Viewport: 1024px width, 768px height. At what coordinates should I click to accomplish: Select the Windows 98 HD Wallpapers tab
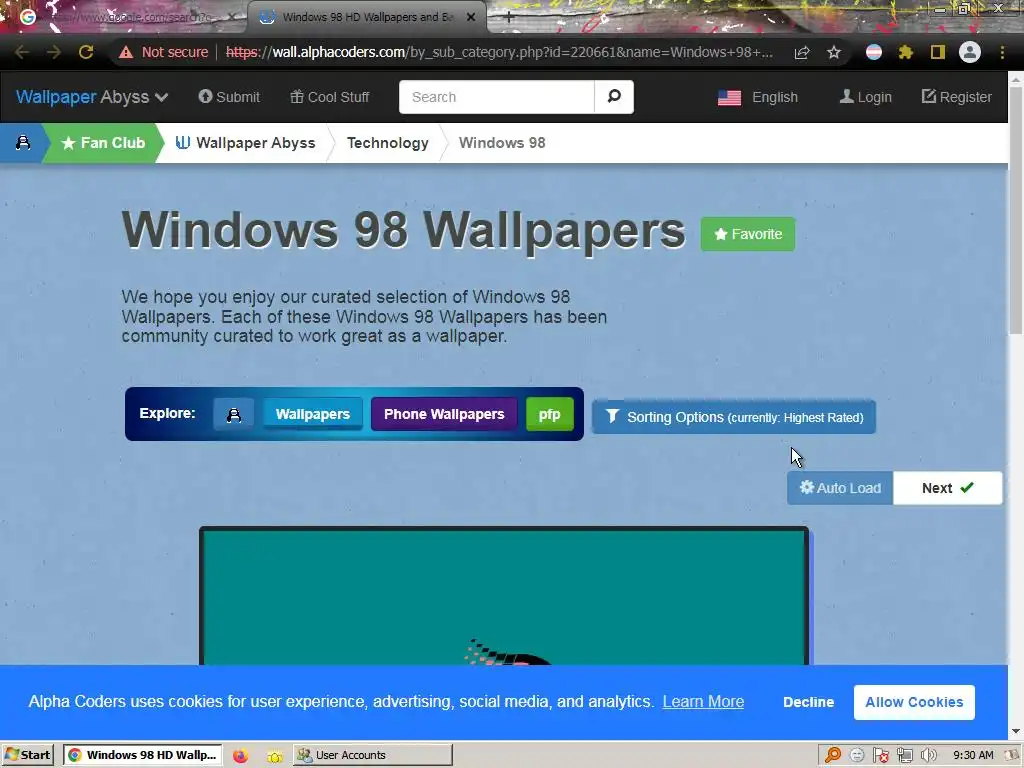(366, 17)
